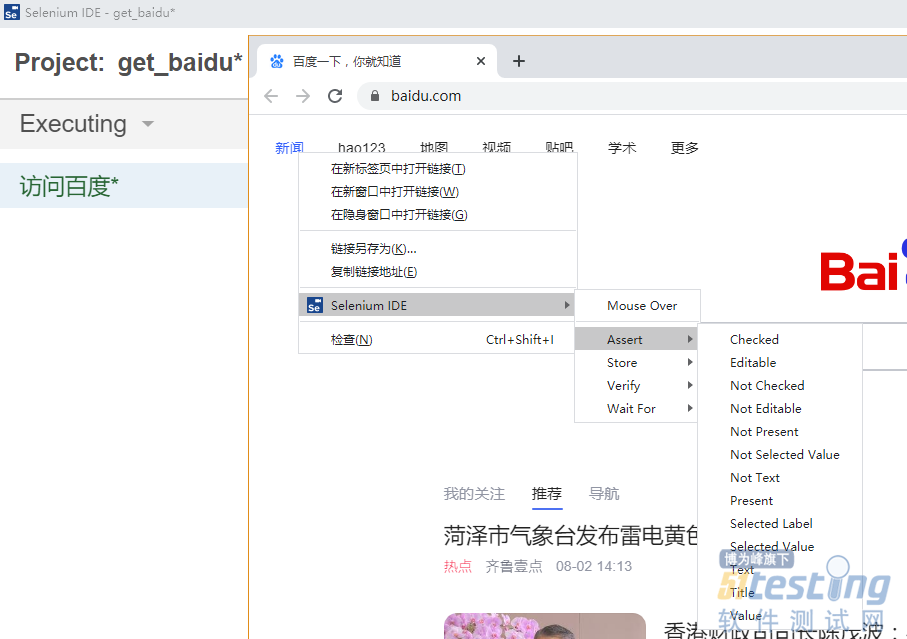This screenshot has height=639, width=907.
Task: Switch to the 导航 tab
Action: pyautogui.click(x=604, y=494)
